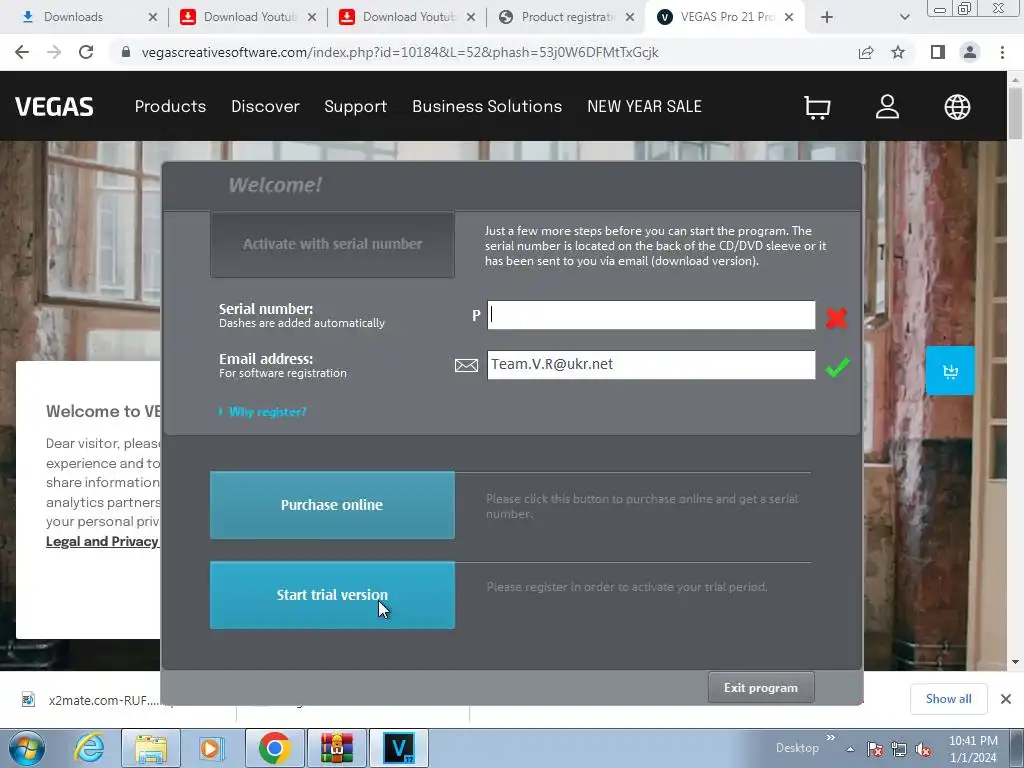Open the Support menu

click(x=355, y=106)
